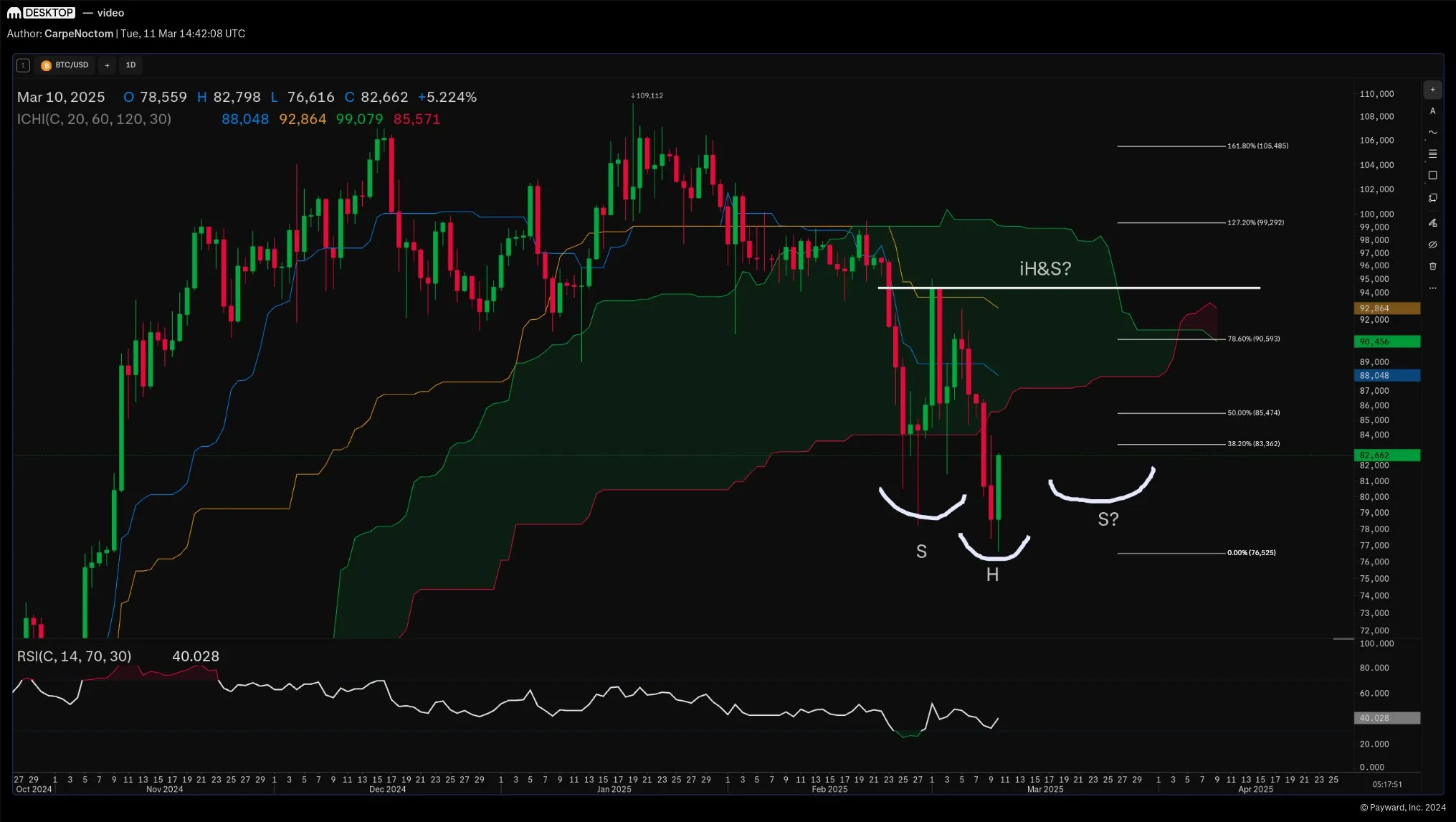Click the trash icon to delete drawings
The width and height of the screenshot is (1456, 822).
1432,266
